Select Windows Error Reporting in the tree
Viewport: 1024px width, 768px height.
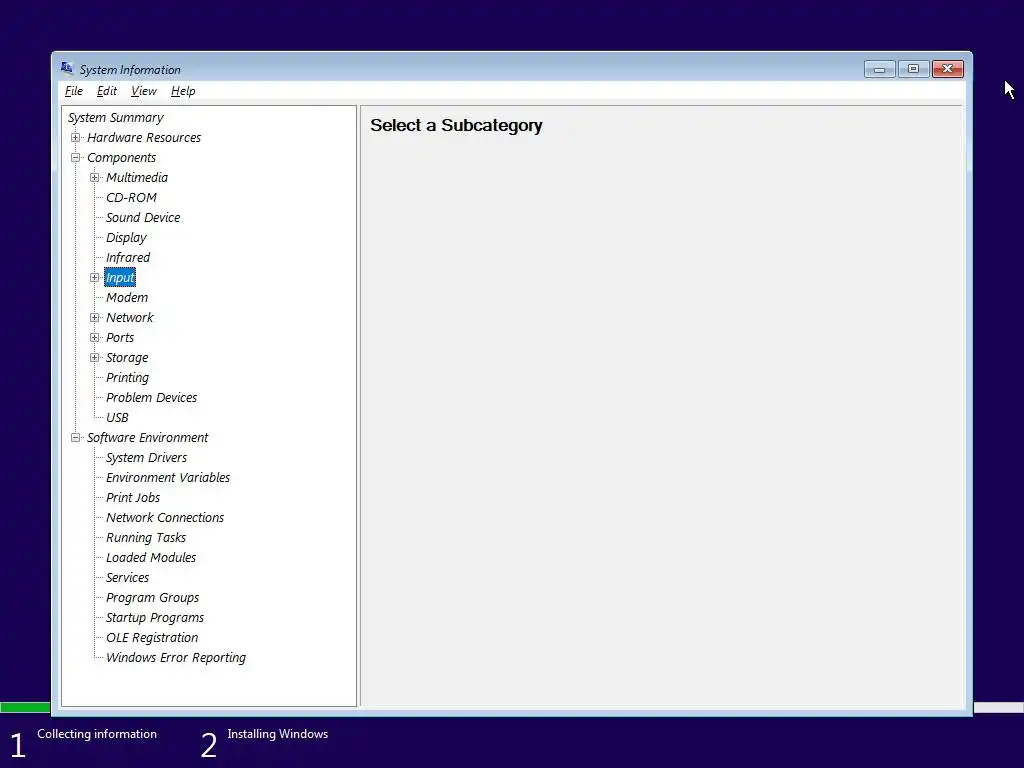pos(176,658)
